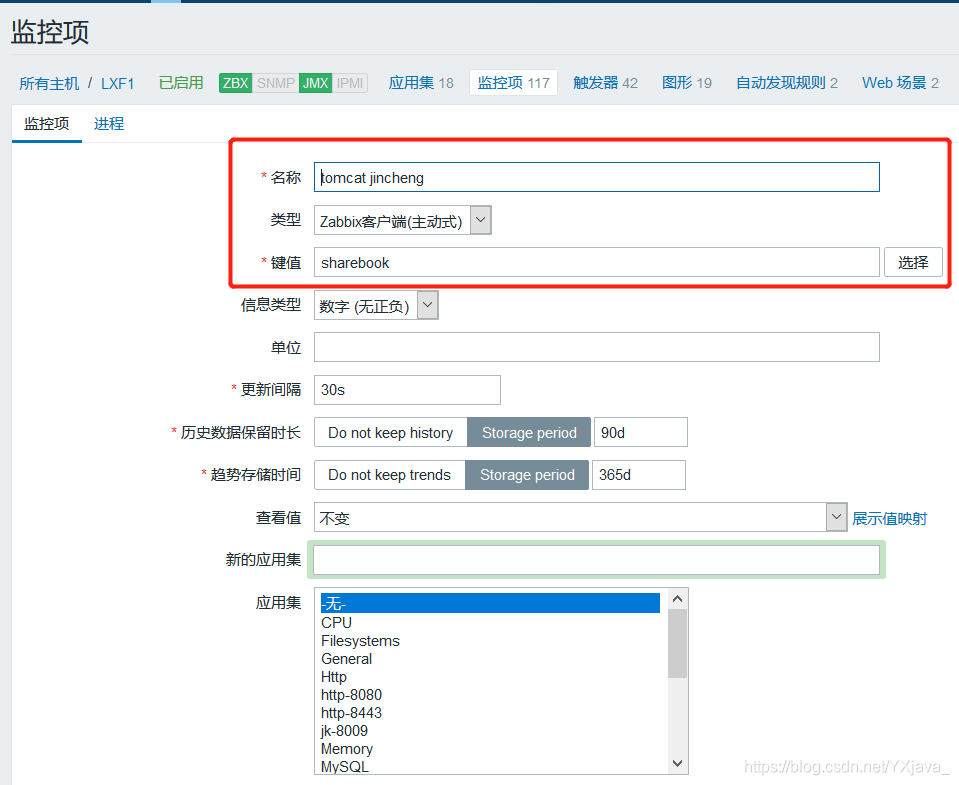959x785 pixels.
Task: Click the SNMP availability badge
Action: 275,83
